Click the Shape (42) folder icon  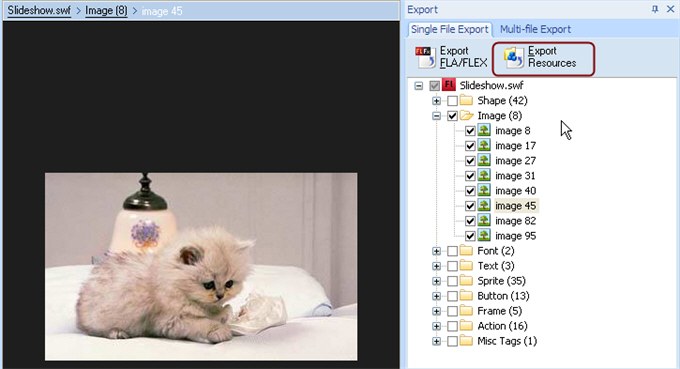[x=466, y=101]
